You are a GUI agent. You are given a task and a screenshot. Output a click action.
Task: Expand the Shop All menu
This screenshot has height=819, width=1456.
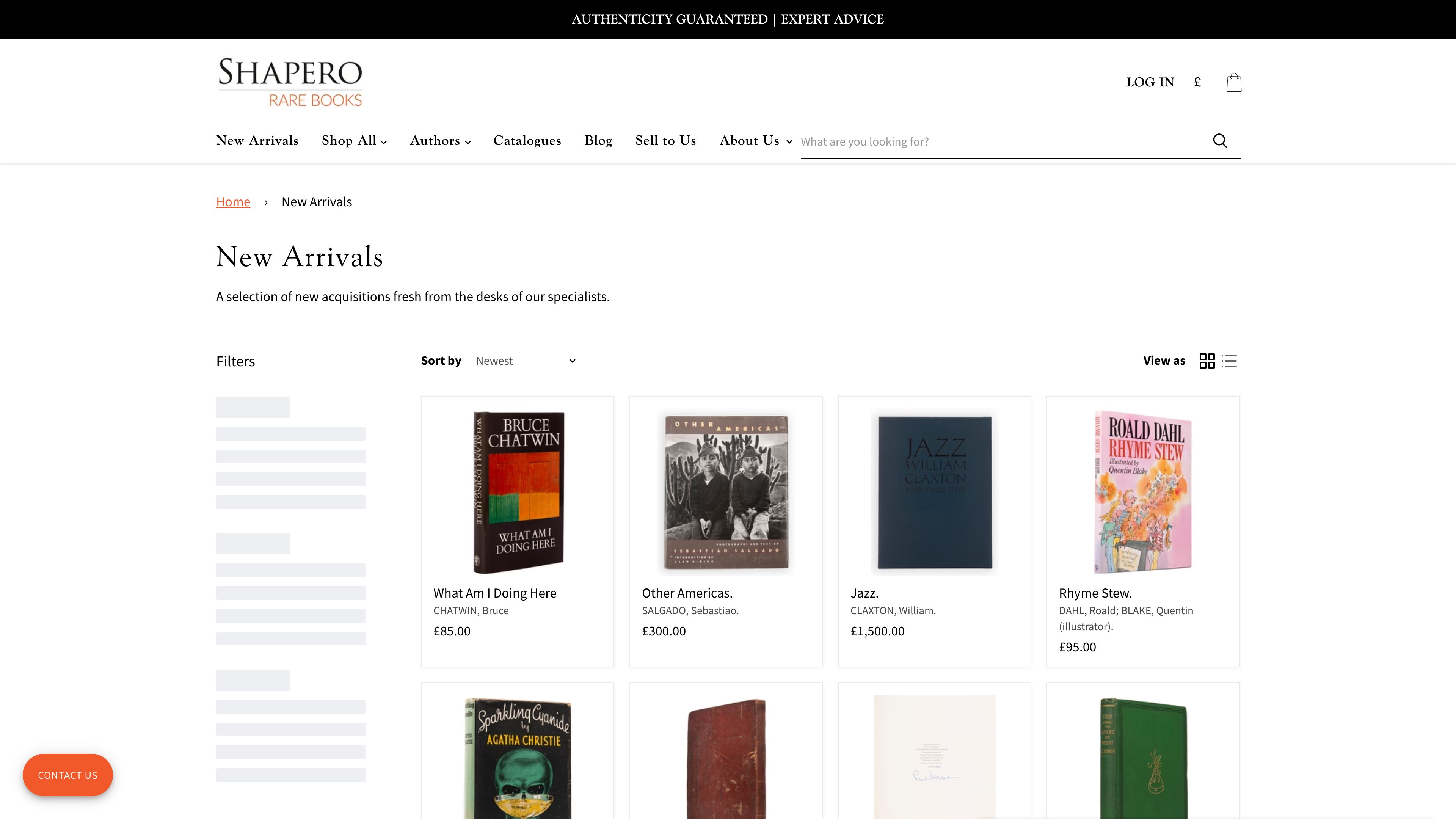[354, 141]
